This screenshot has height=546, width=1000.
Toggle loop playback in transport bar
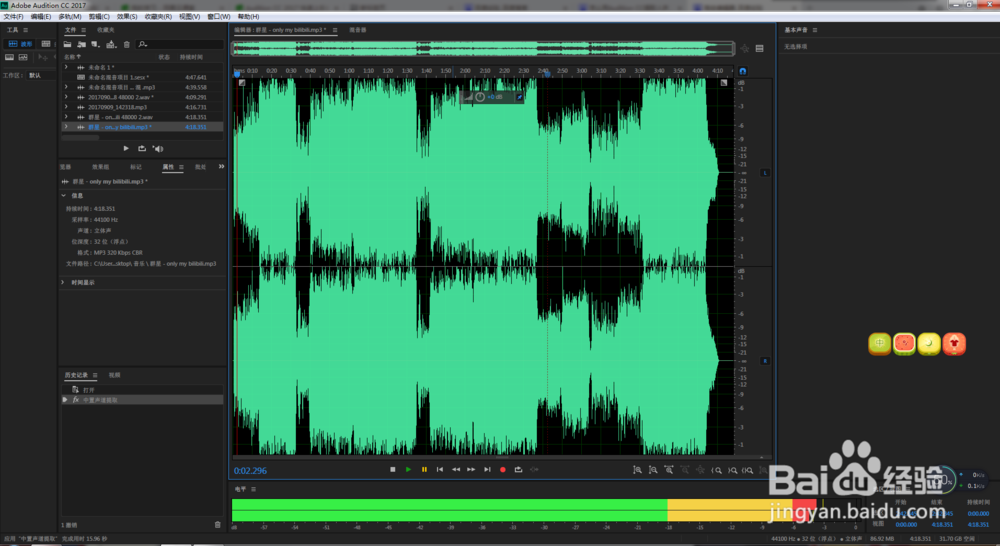point(518,469)
